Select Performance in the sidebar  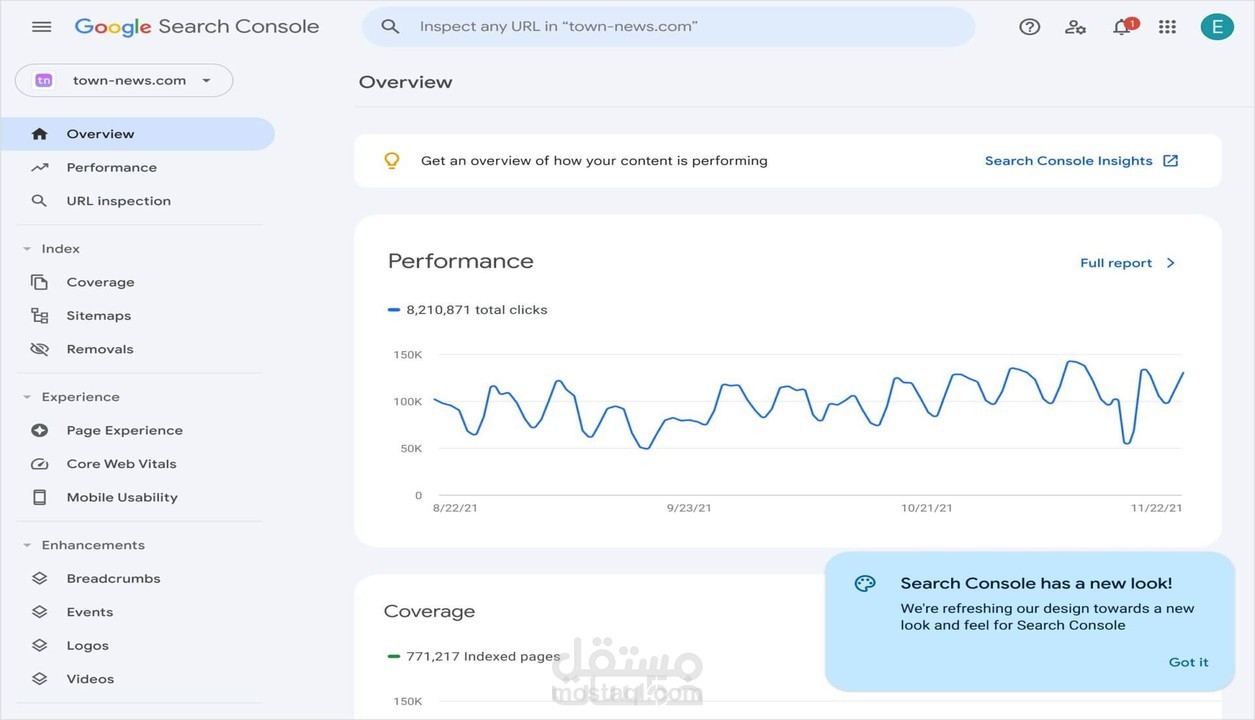111,167
